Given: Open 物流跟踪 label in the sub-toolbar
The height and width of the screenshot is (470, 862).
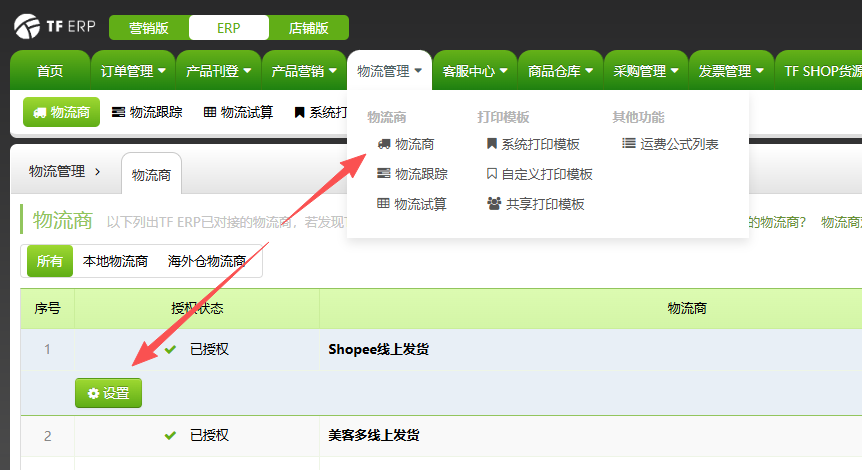Looking at the screenshot, I should (156, 112).
